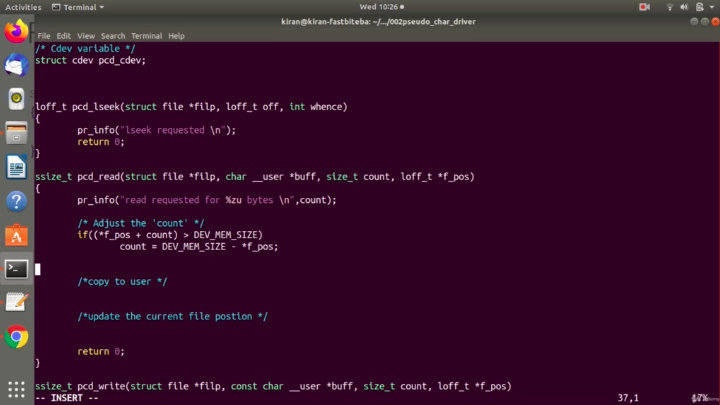Click the white text cursor block
The width and height of the screenshot is (720, 405).
click(38, 270)
